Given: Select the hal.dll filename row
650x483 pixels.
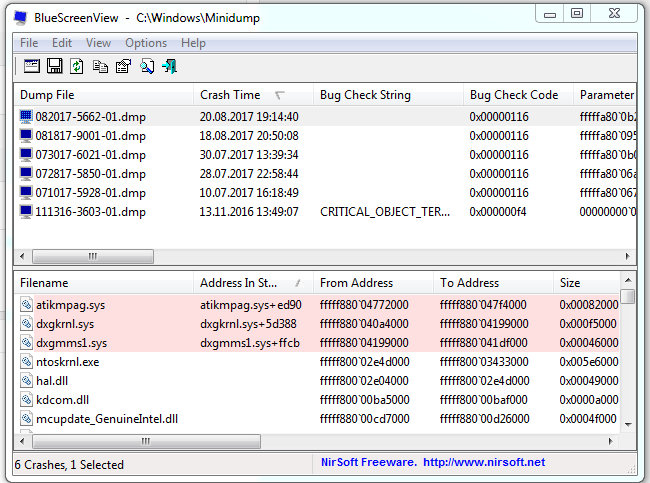Looking at the screenshot, I should [x=52, y=381].
